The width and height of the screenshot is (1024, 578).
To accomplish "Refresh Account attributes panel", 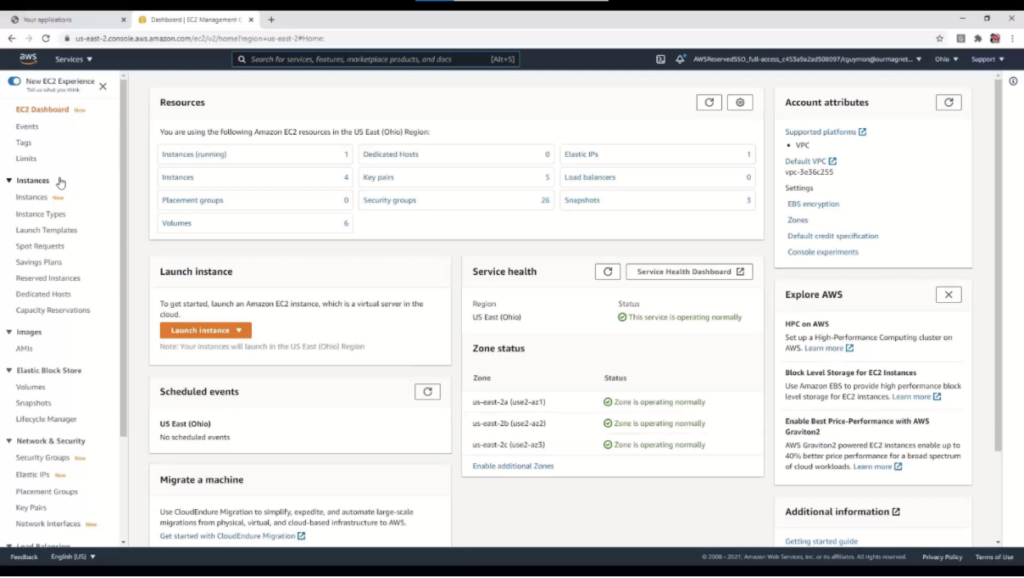I will tap(948, 103).
